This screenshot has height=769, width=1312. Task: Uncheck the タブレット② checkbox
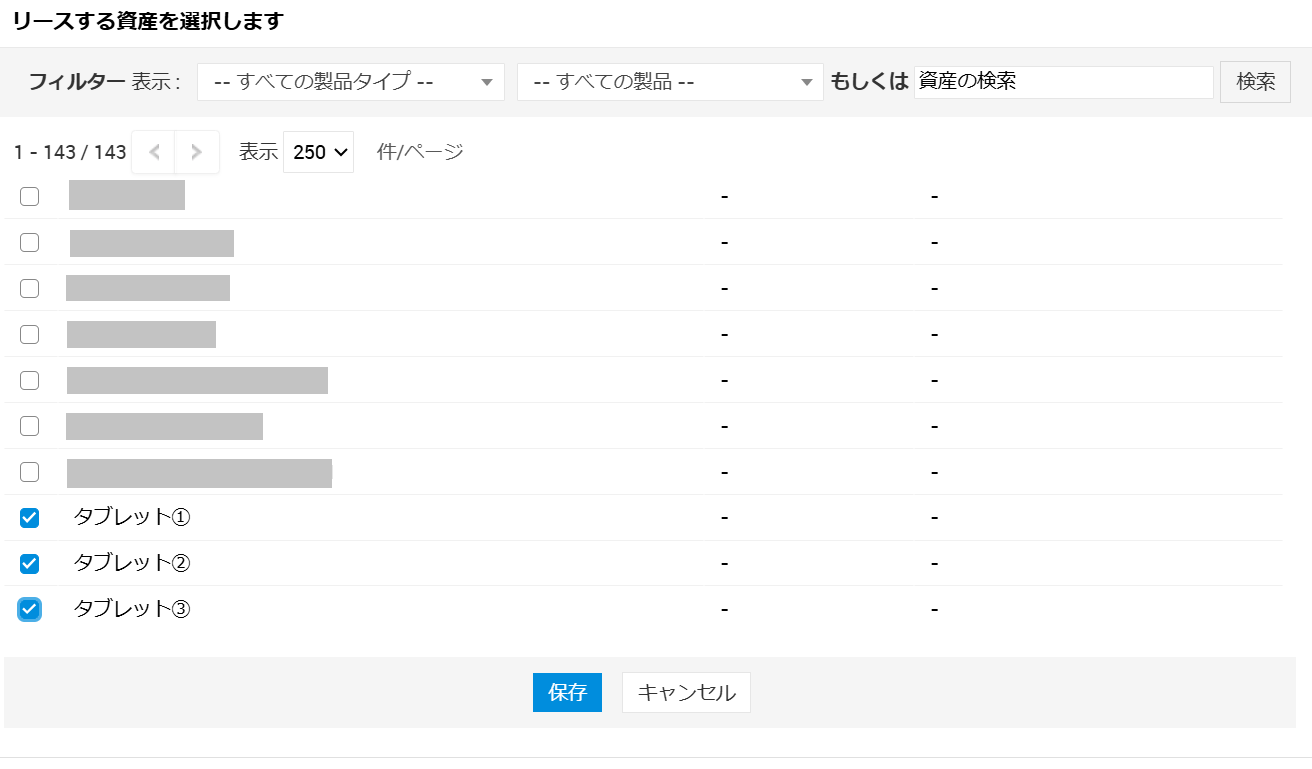pos(30,564)
